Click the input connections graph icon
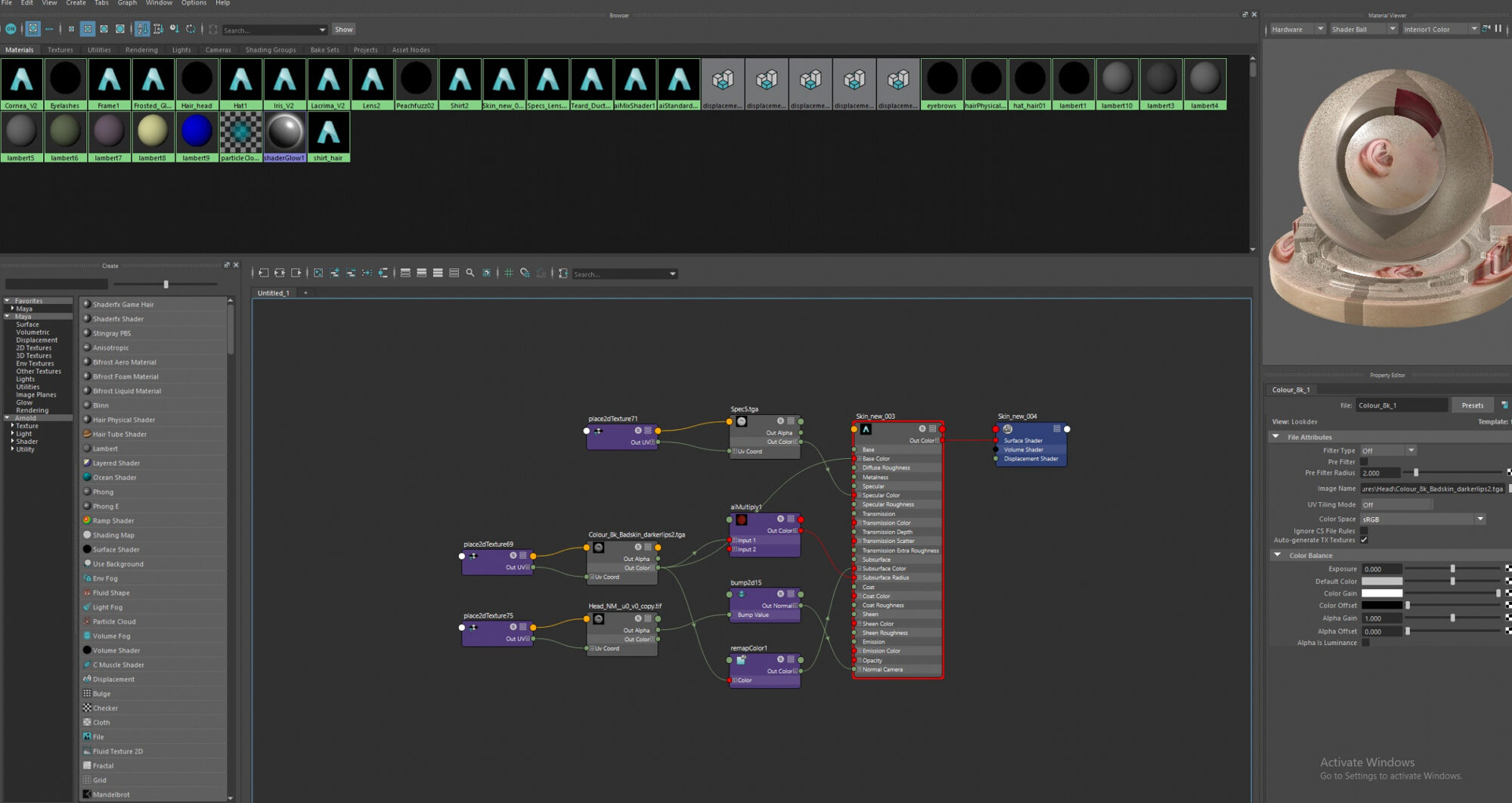 pos(264,273)
